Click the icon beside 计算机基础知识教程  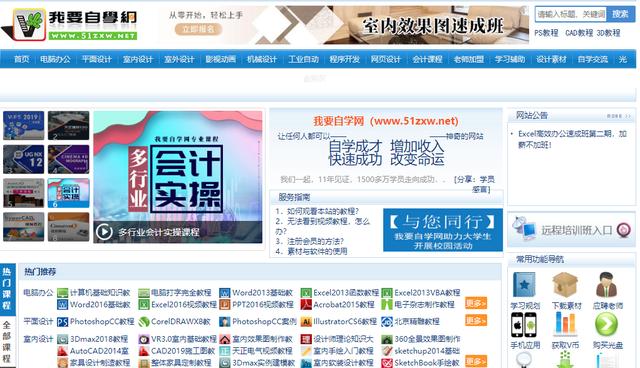62,293
